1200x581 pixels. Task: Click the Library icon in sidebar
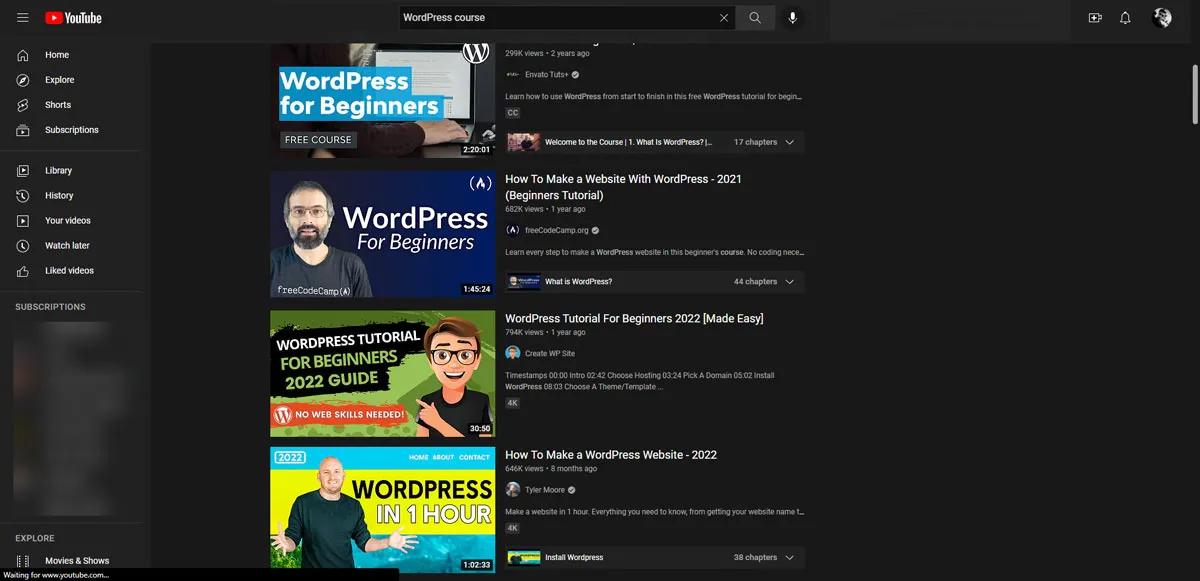23,171
